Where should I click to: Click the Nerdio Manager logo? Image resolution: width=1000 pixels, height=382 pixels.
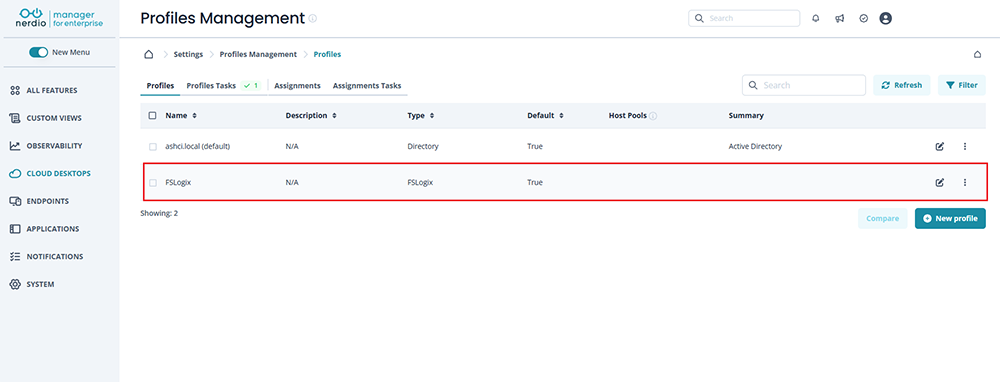[x=59, y=18]
